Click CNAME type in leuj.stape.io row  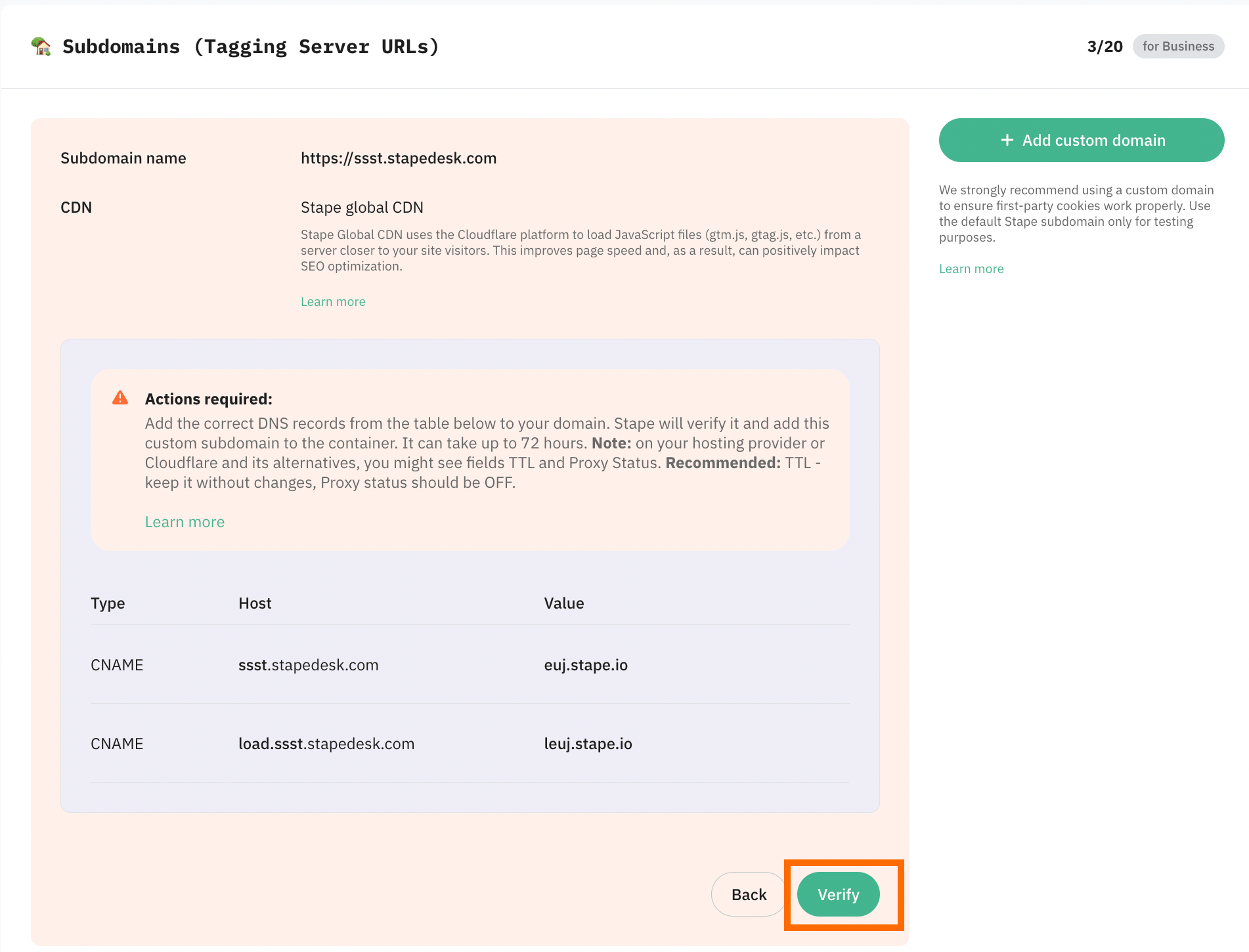coord(117,744)
